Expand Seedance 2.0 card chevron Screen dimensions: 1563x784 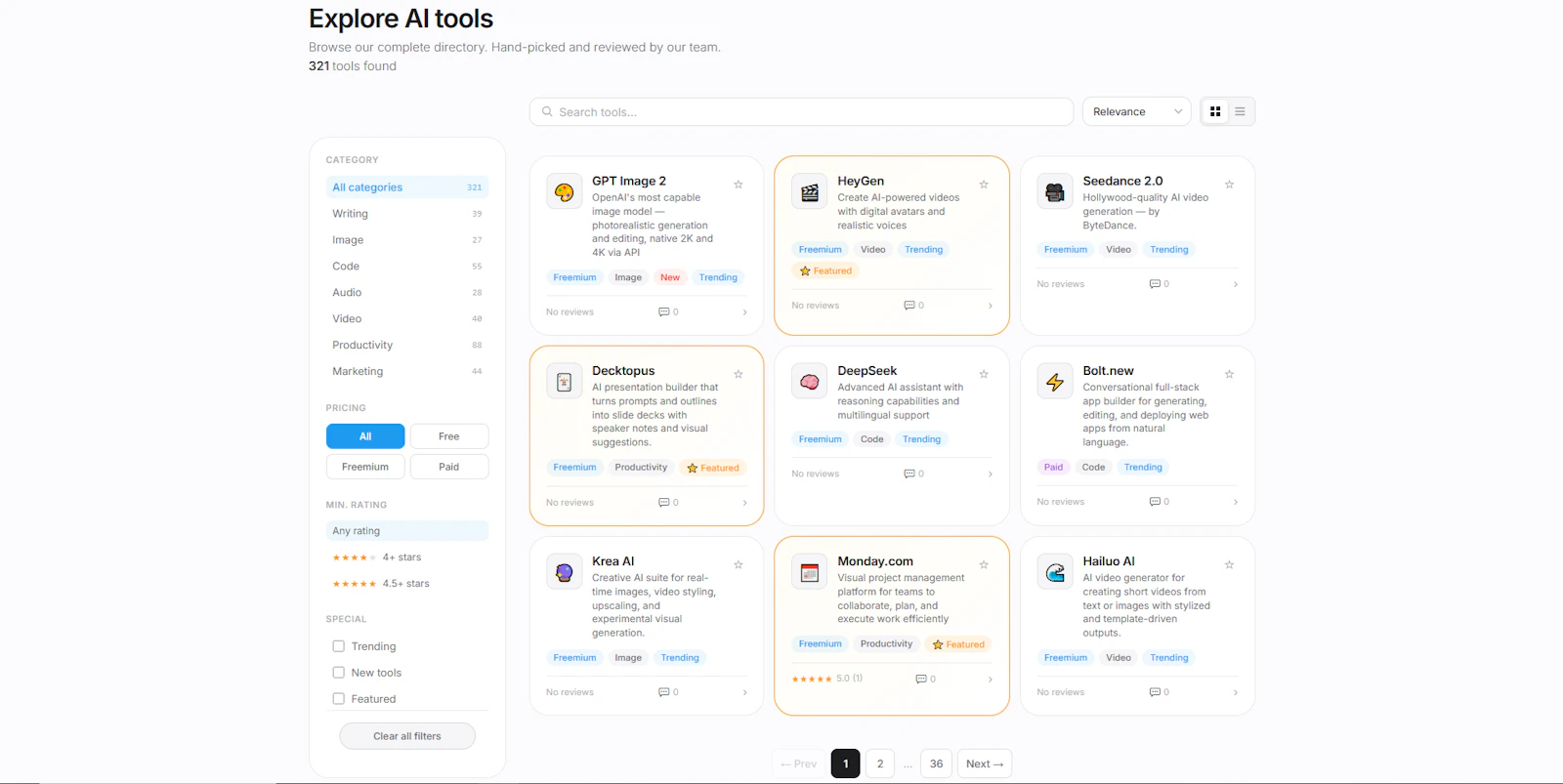tap(1236, 284)
